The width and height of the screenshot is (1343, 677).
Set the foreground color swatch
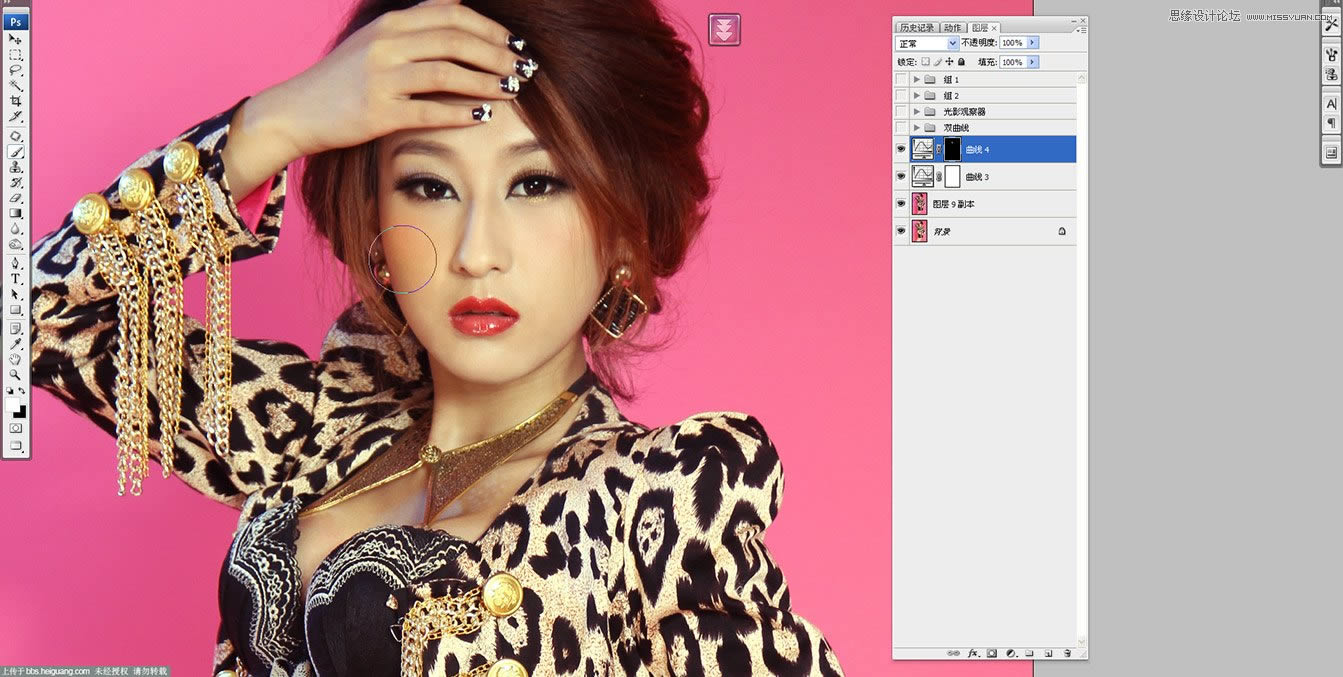(x=13, y=404)
